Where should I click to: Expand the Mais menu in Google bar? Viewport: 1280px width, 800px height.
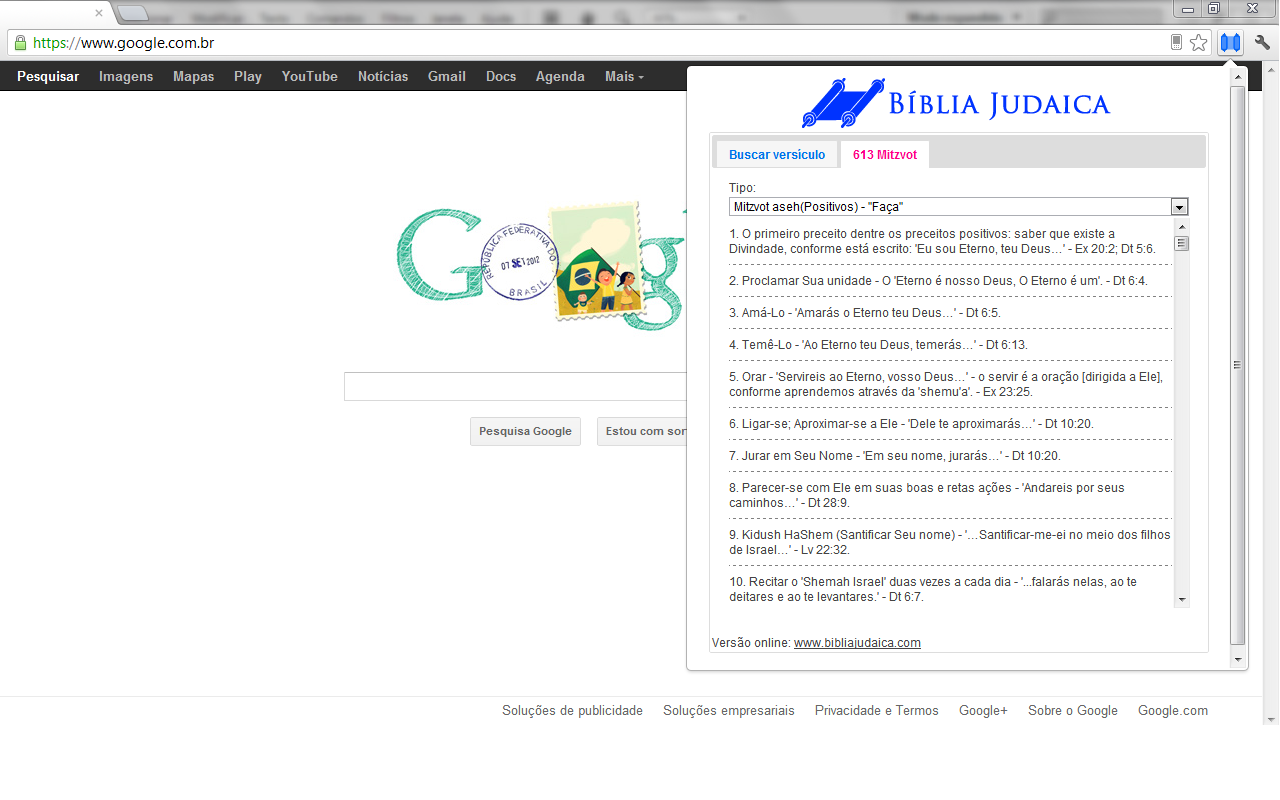[624, 76]
